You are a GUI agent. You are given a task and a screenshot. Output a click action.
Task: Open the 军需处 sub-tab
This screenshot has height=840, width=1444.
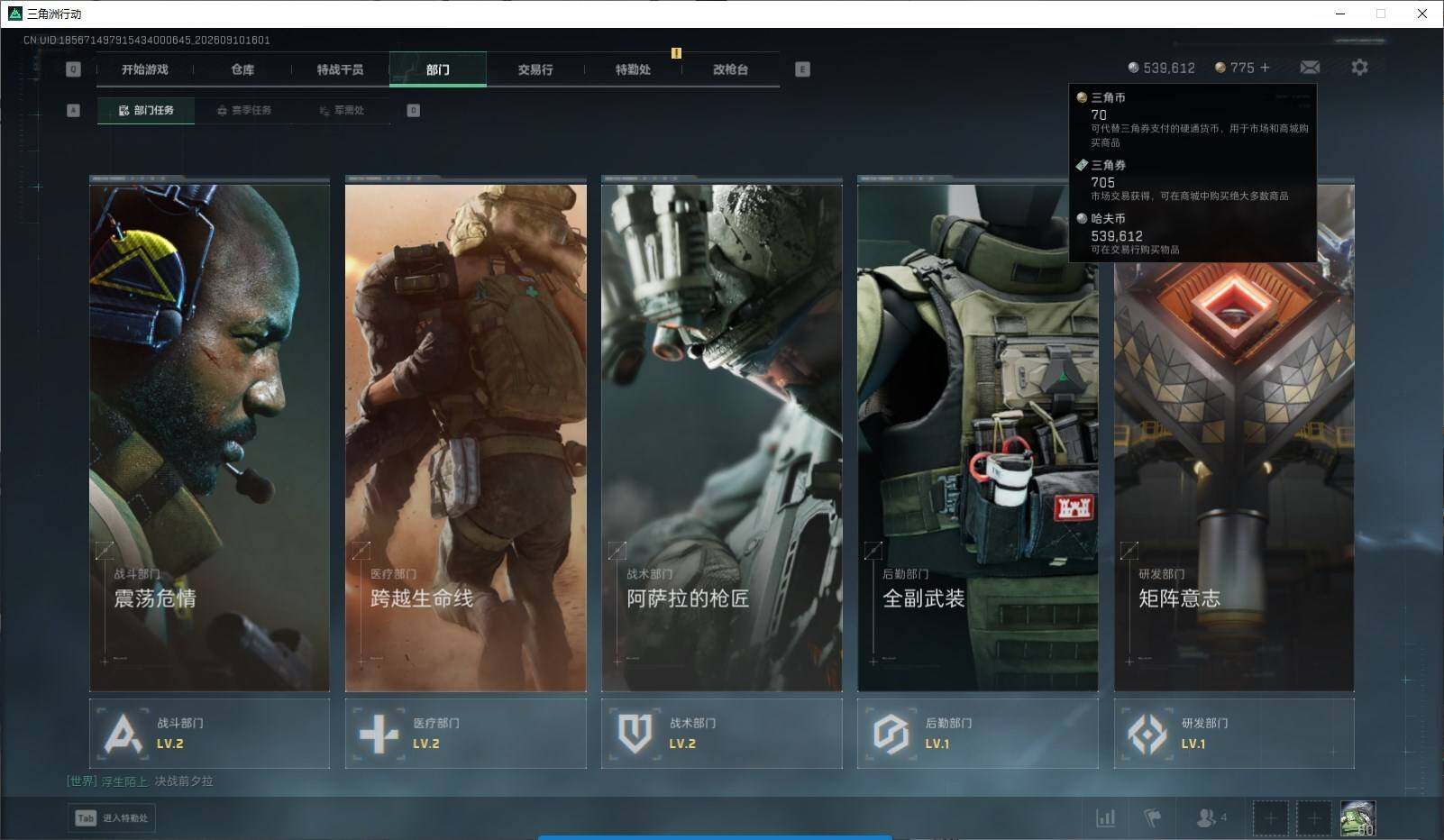click(342, 110)
